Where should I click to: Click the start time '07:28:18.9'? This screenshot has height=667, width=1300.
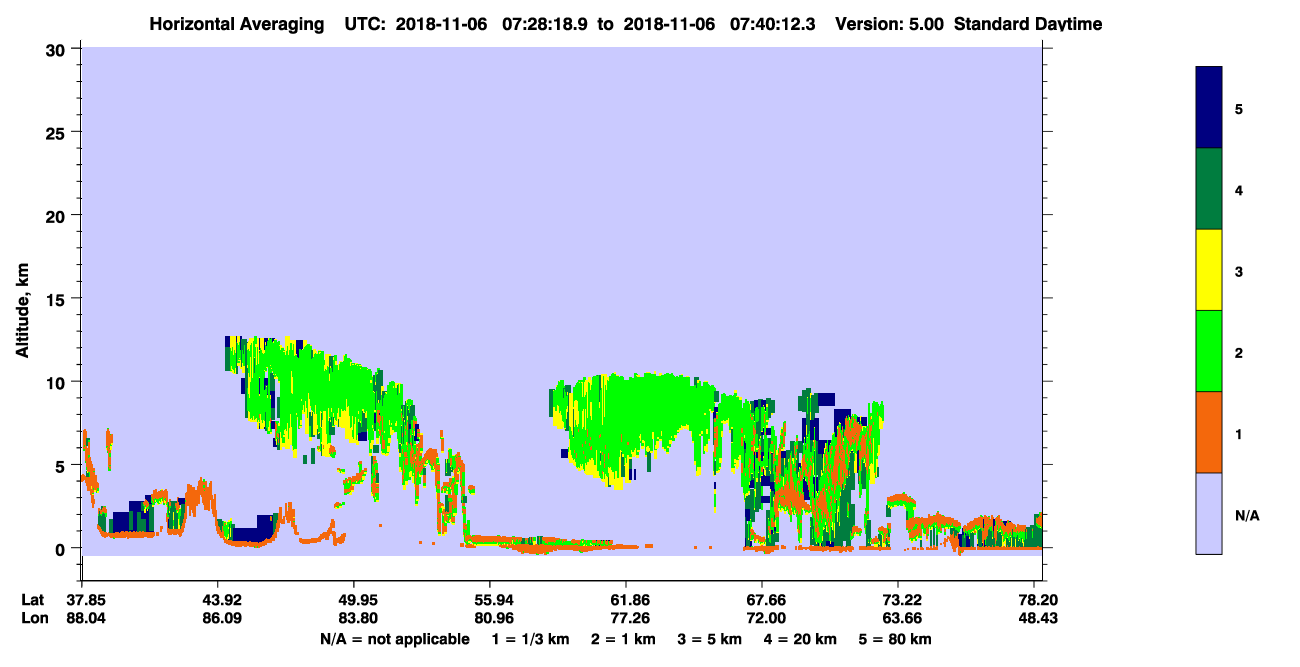click(x=544, y=23)
